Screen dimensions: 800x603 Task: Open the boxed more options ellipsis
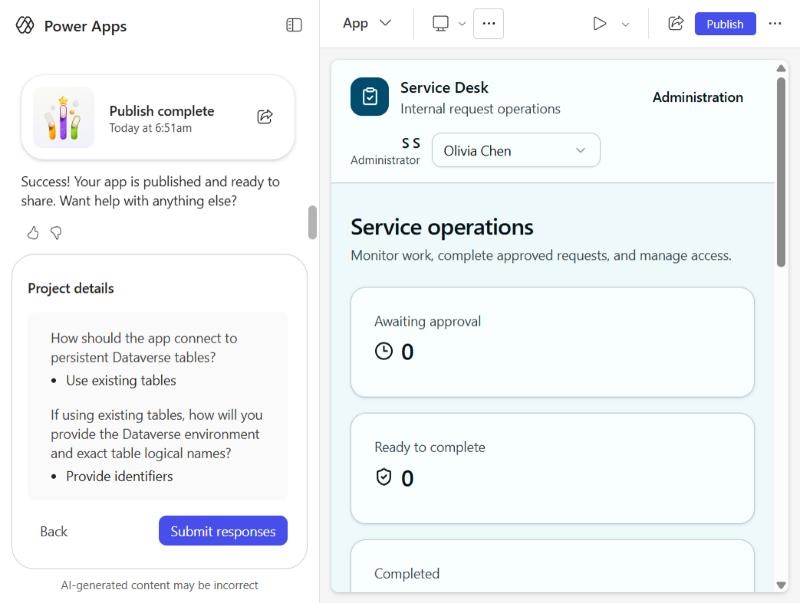[488, 23]
